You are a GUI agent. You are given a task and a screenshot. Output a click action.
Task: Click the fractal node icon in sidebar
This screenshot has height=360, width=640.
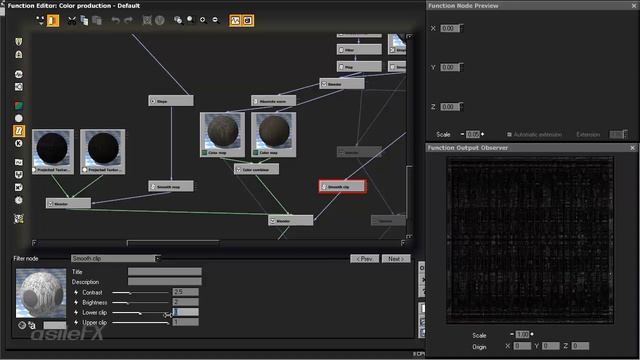pyautogui.click(x=19, y=87)
